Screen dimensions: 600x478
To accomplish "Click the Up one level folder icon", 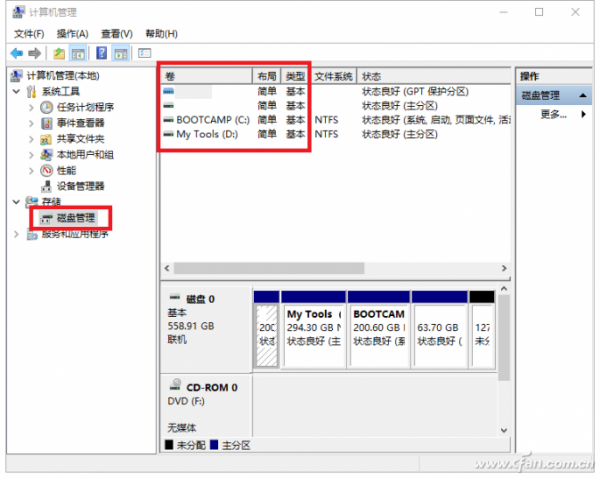I will click(60, 53).
